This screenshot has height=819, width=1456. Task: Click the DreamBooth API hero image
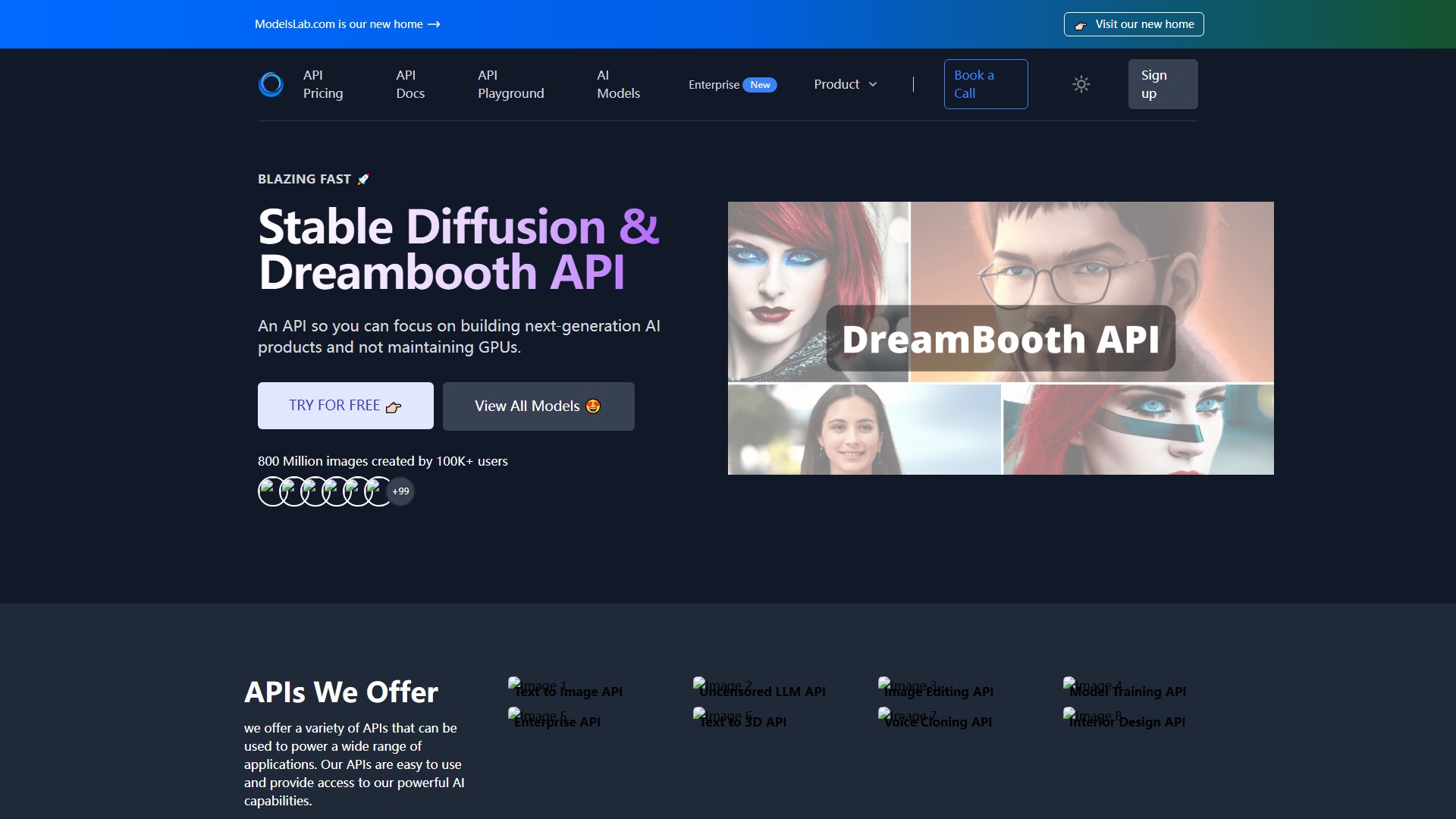999,338
